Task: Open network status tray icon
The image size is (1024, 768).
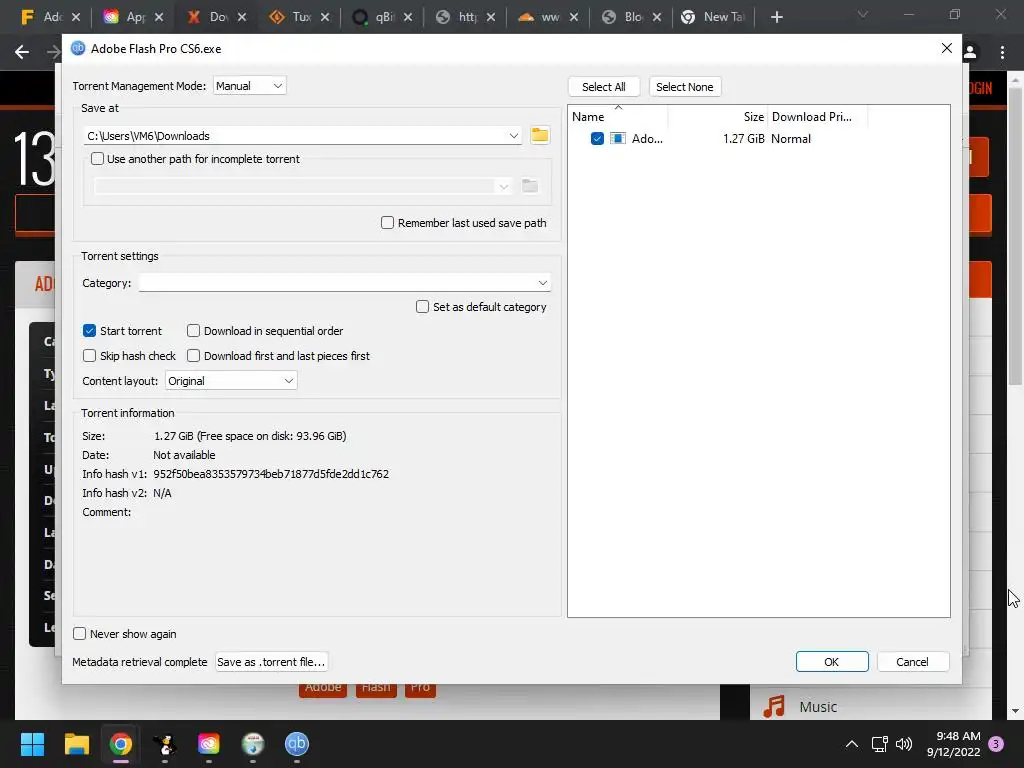Action: [879, 744]
